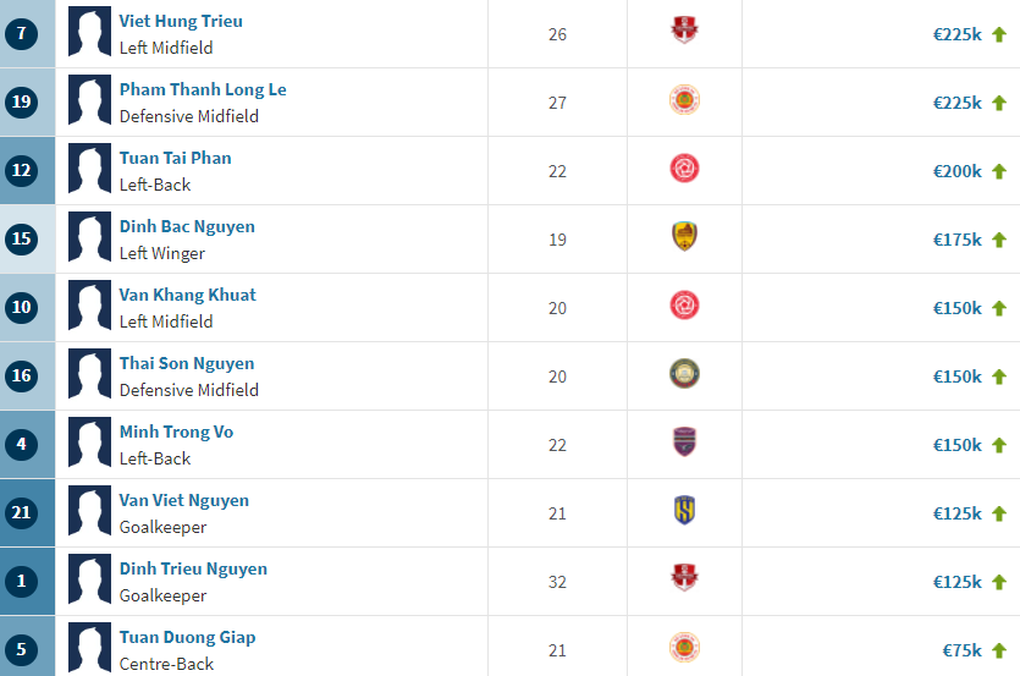
Task: Go to Van Khang Khuat's player page
Action: point(188,295)
